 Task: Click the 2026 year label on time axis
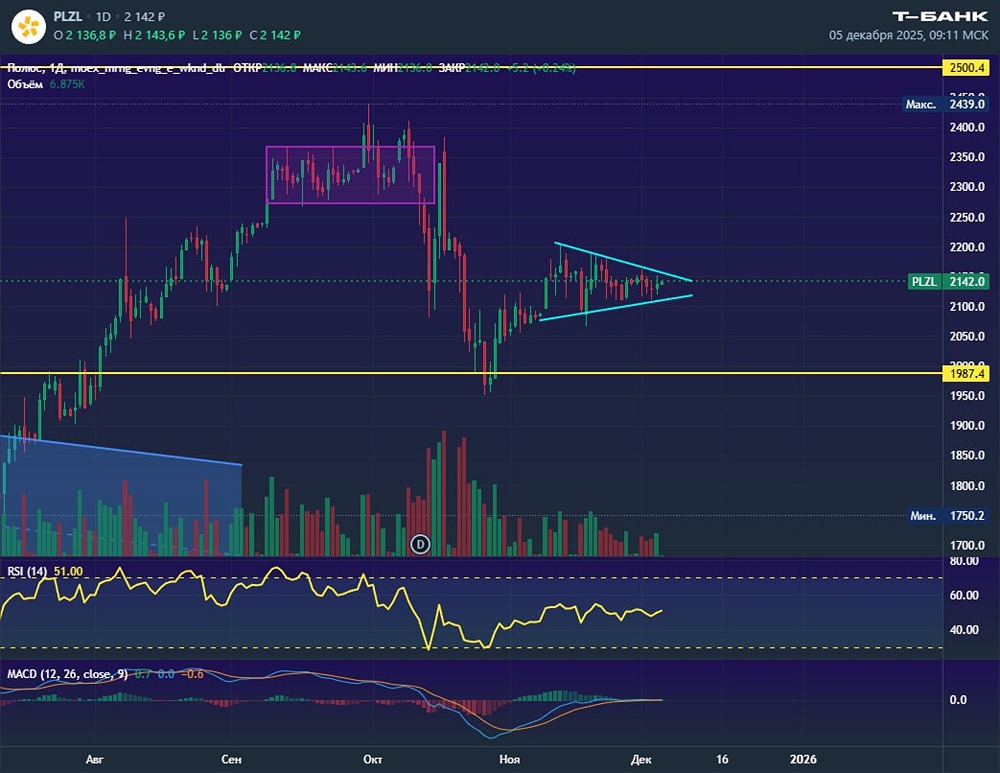803,759
